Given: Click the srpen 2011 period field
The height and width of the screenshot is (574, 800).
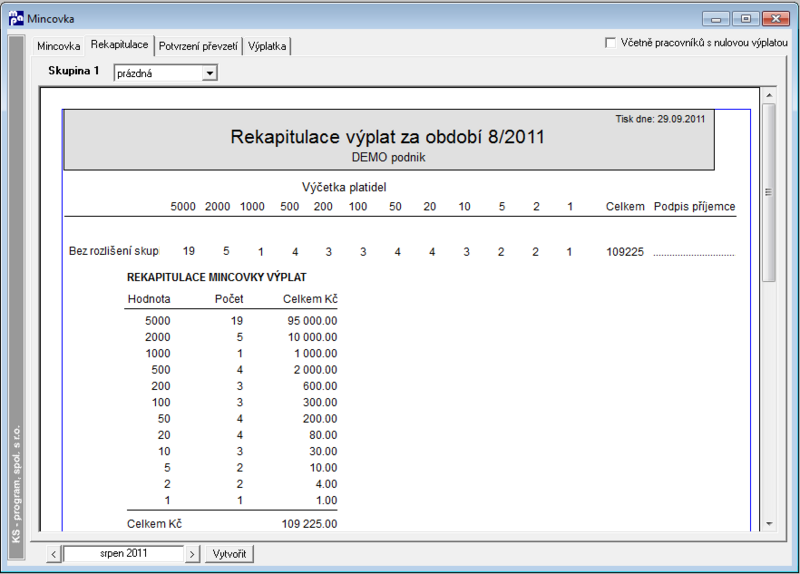Looking at the screenshot, I should tap(123, 553).
